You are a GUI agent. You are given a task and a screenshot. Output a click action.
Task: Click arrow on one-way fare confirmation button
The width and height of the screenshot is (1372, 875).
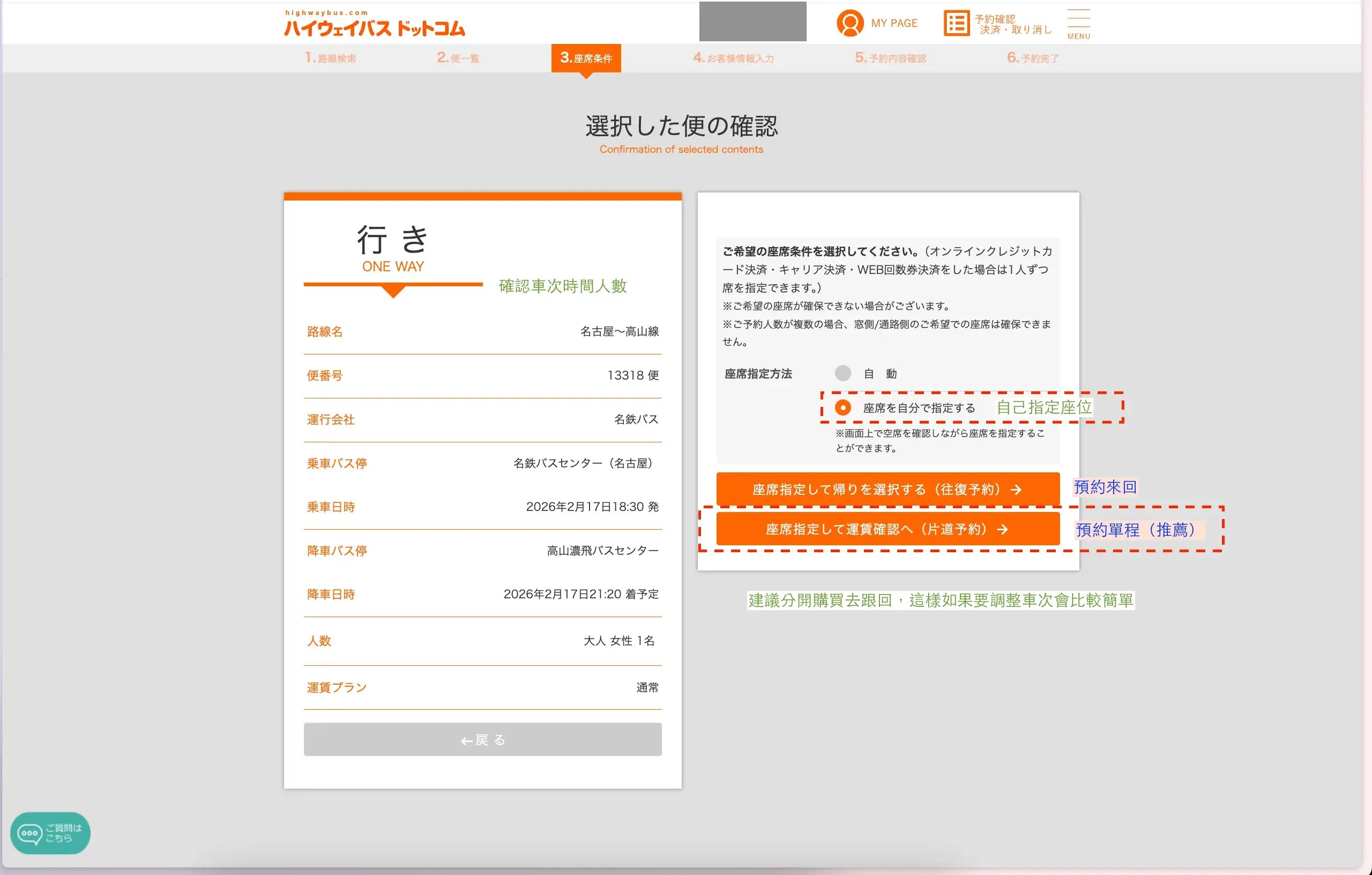coord(1002,530)
